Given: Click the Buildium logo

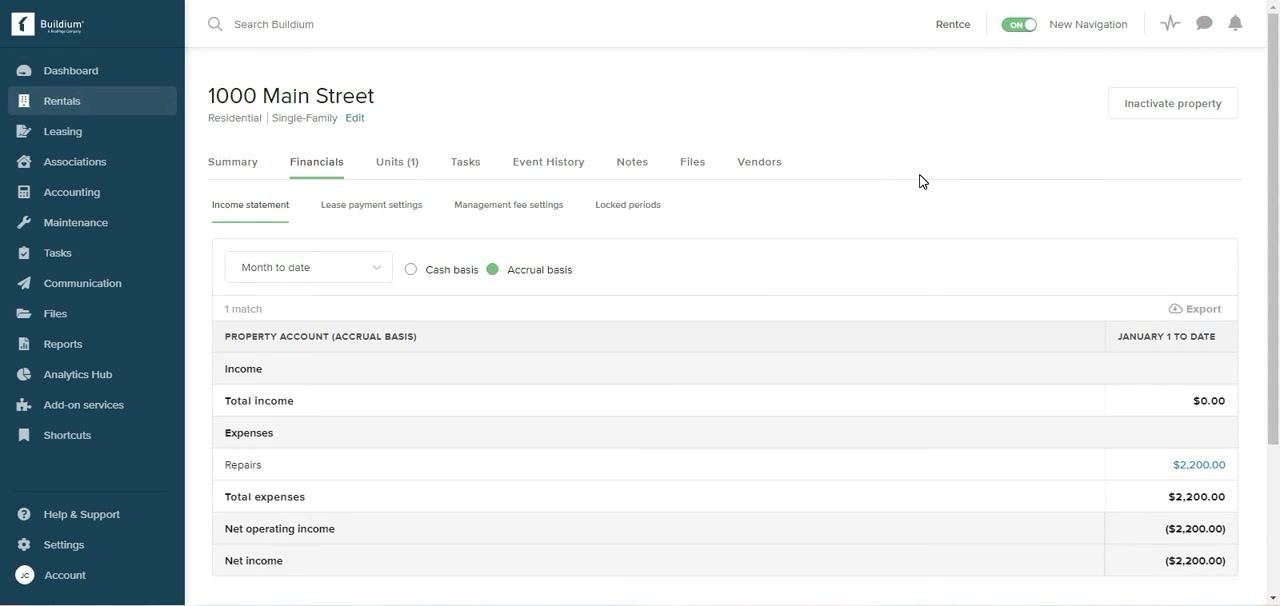Looking at the screenshot, I should pyautogui.click(x=48, y=24).
